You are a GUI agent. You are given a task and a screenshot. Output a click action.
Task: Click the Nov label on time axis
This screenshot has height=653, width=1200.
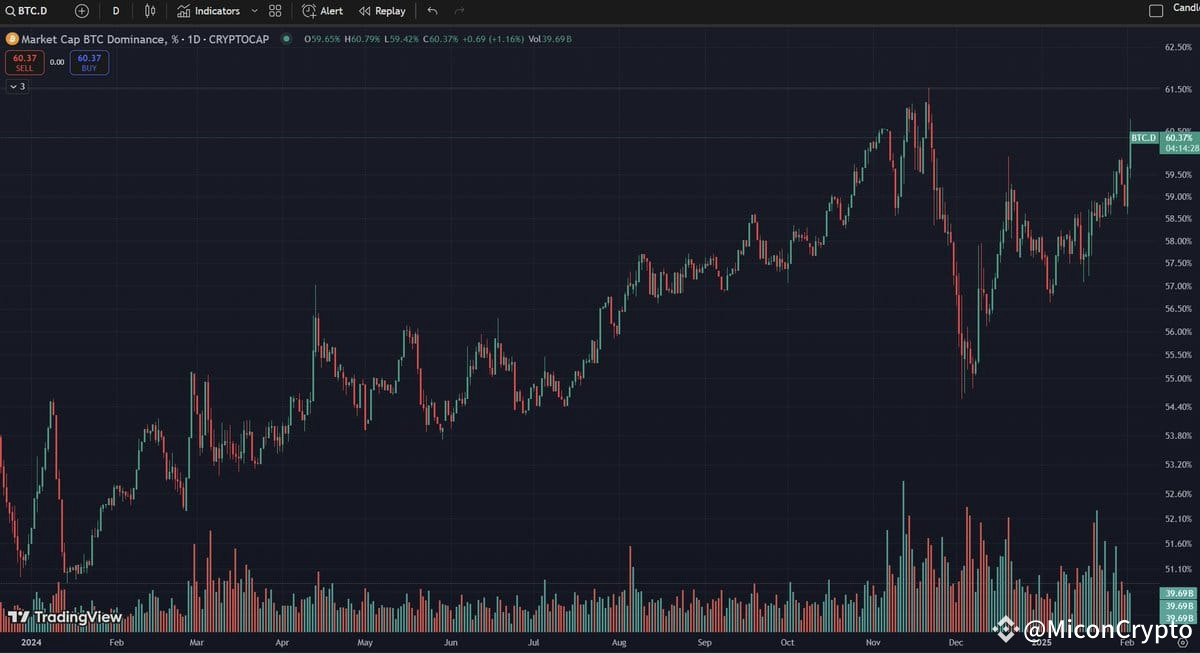coord(874,643)
